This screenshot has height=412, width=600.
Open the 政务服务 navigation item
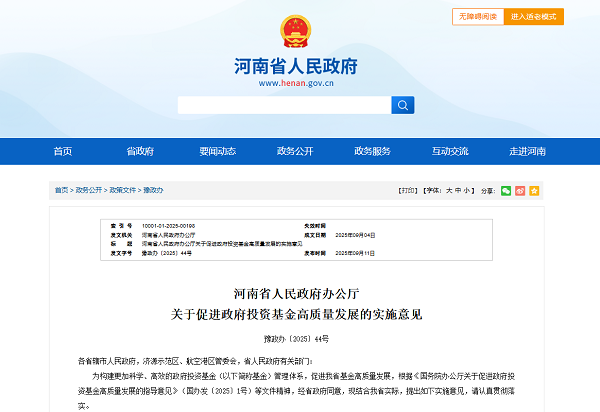pyautogui.click(x=372, y=151)
